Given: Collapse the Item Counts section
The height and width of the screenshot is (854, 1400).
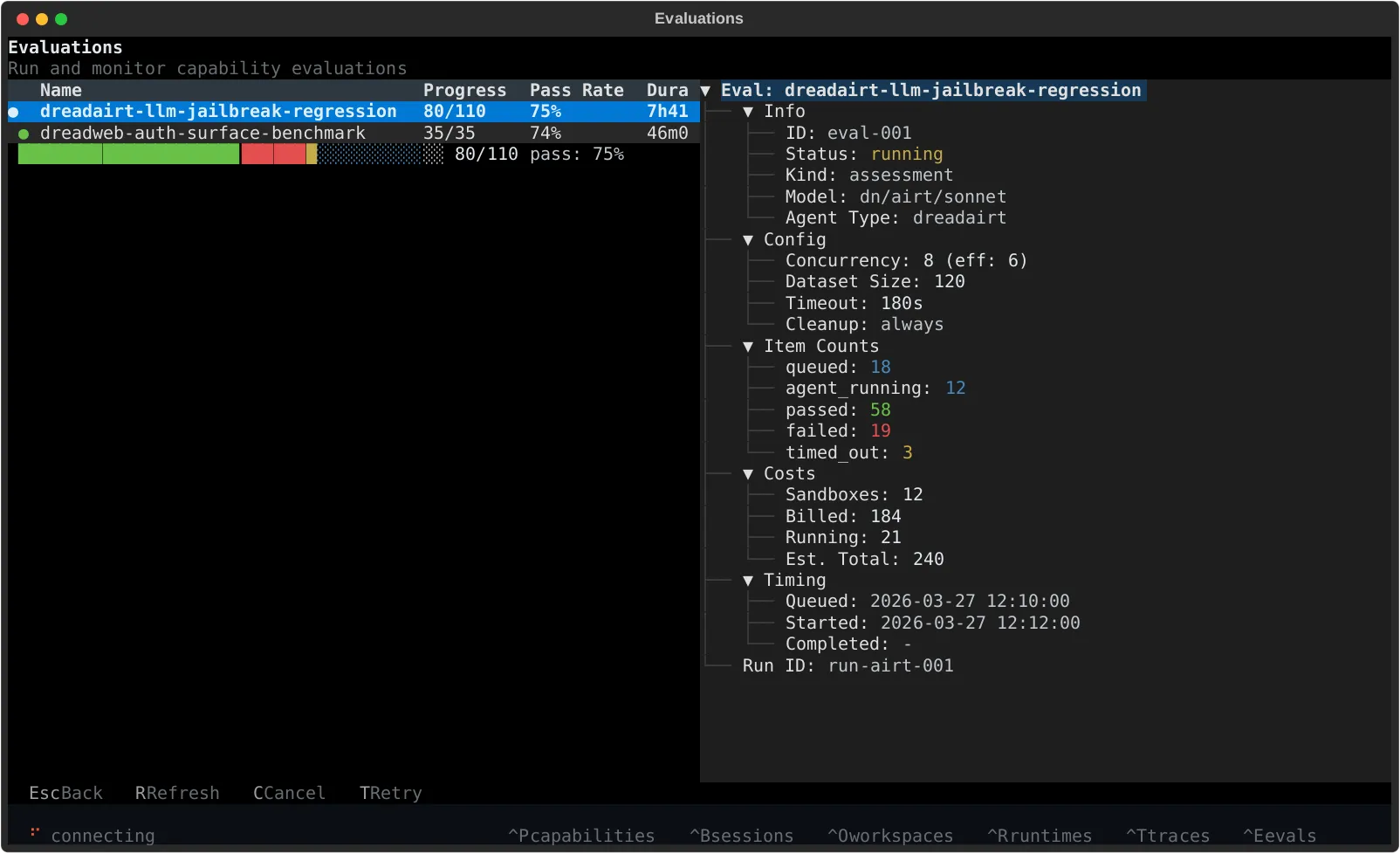Looking at the screenshot, I should point(748,347).
